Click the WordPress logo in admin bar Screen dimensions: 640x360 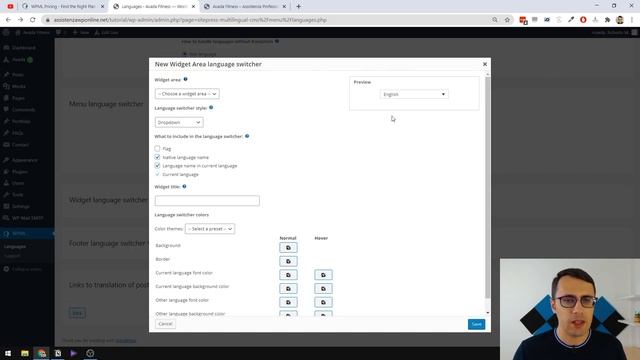coord(6,32)
